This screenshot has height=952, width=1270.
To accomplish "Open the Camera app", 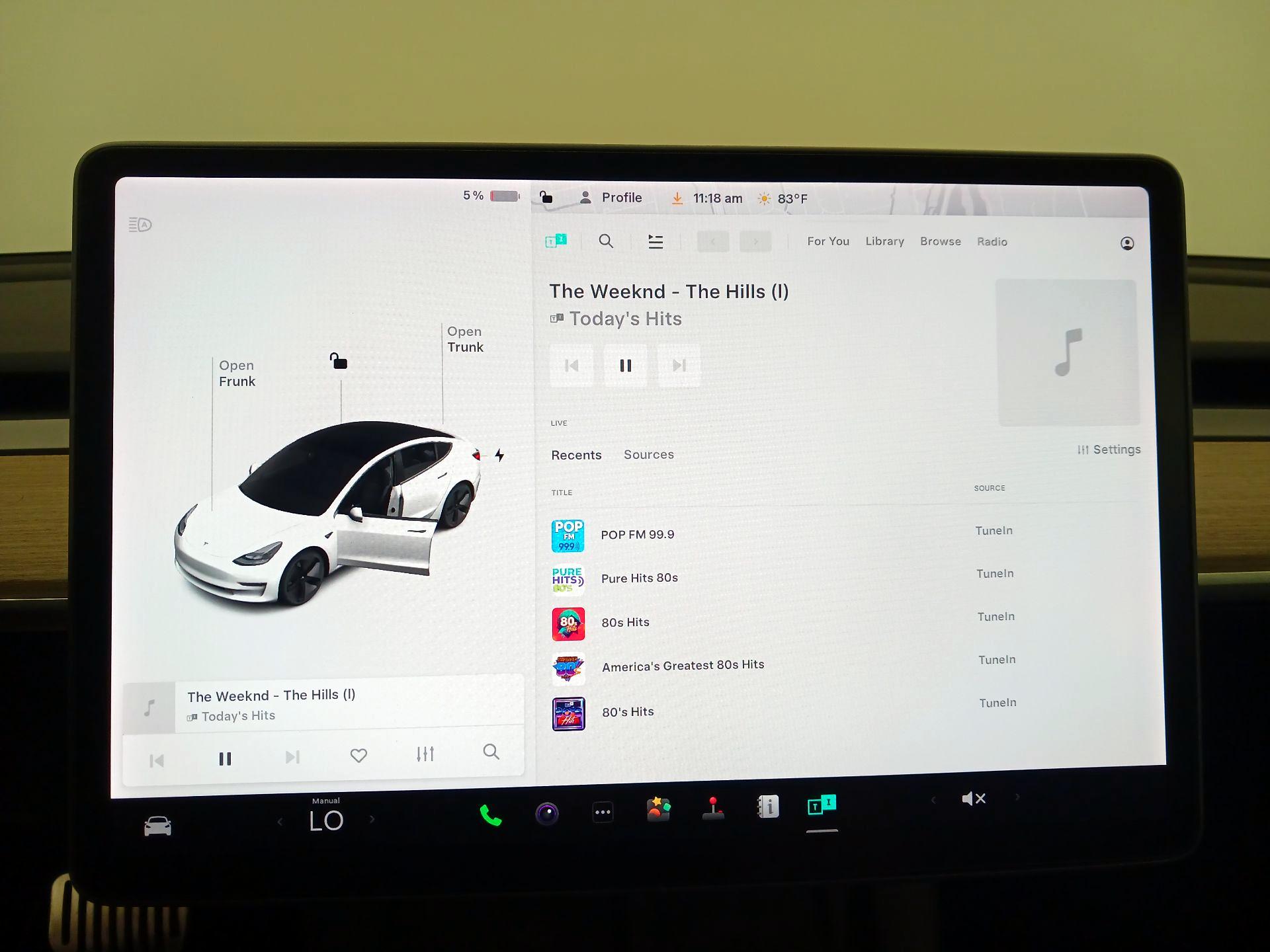I will (547, 813).
